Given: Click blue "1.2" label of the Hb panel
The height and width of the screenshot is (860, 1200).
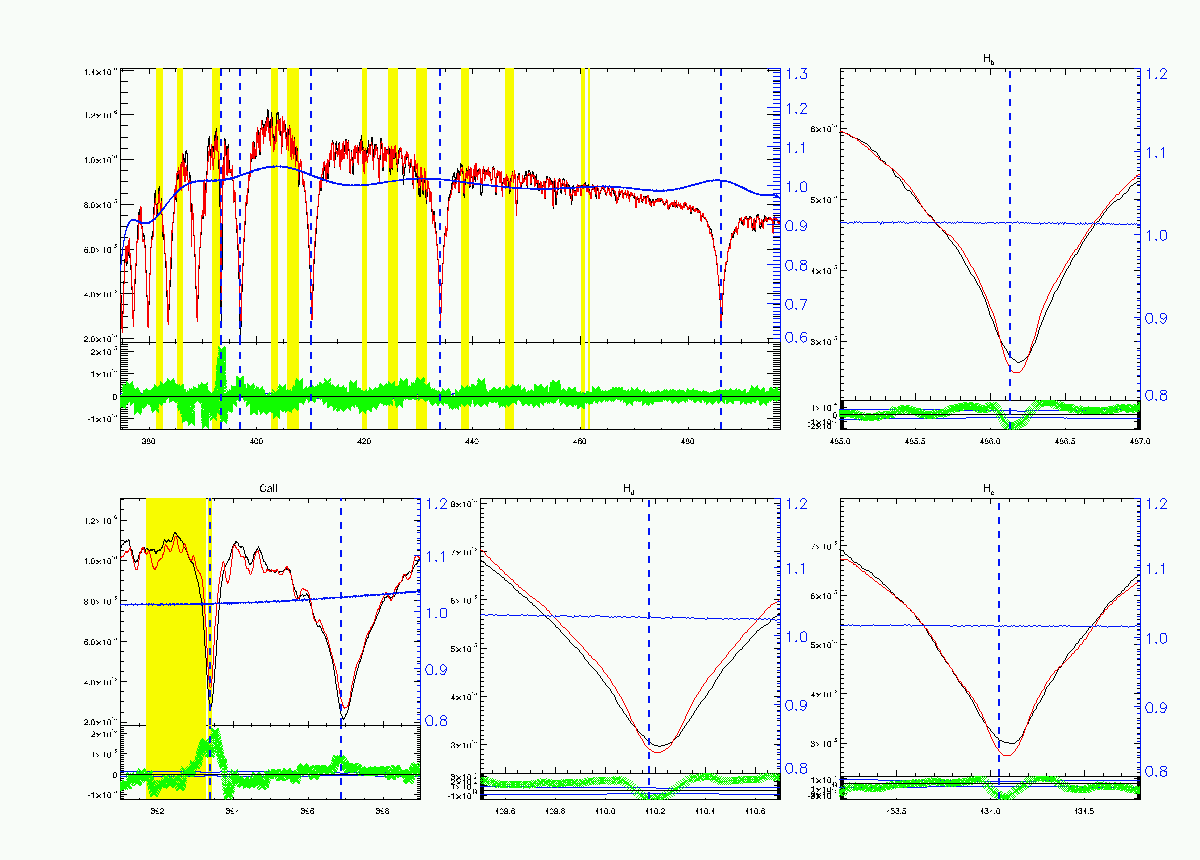Looking at the screenshot, I should [x=1155, y=74].
